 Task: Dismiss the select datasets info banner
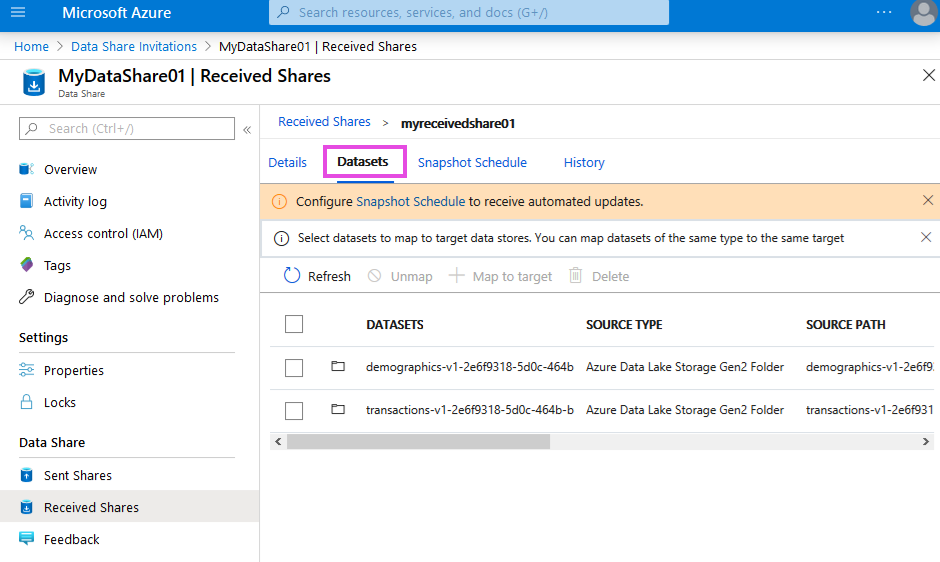(926, 238)
